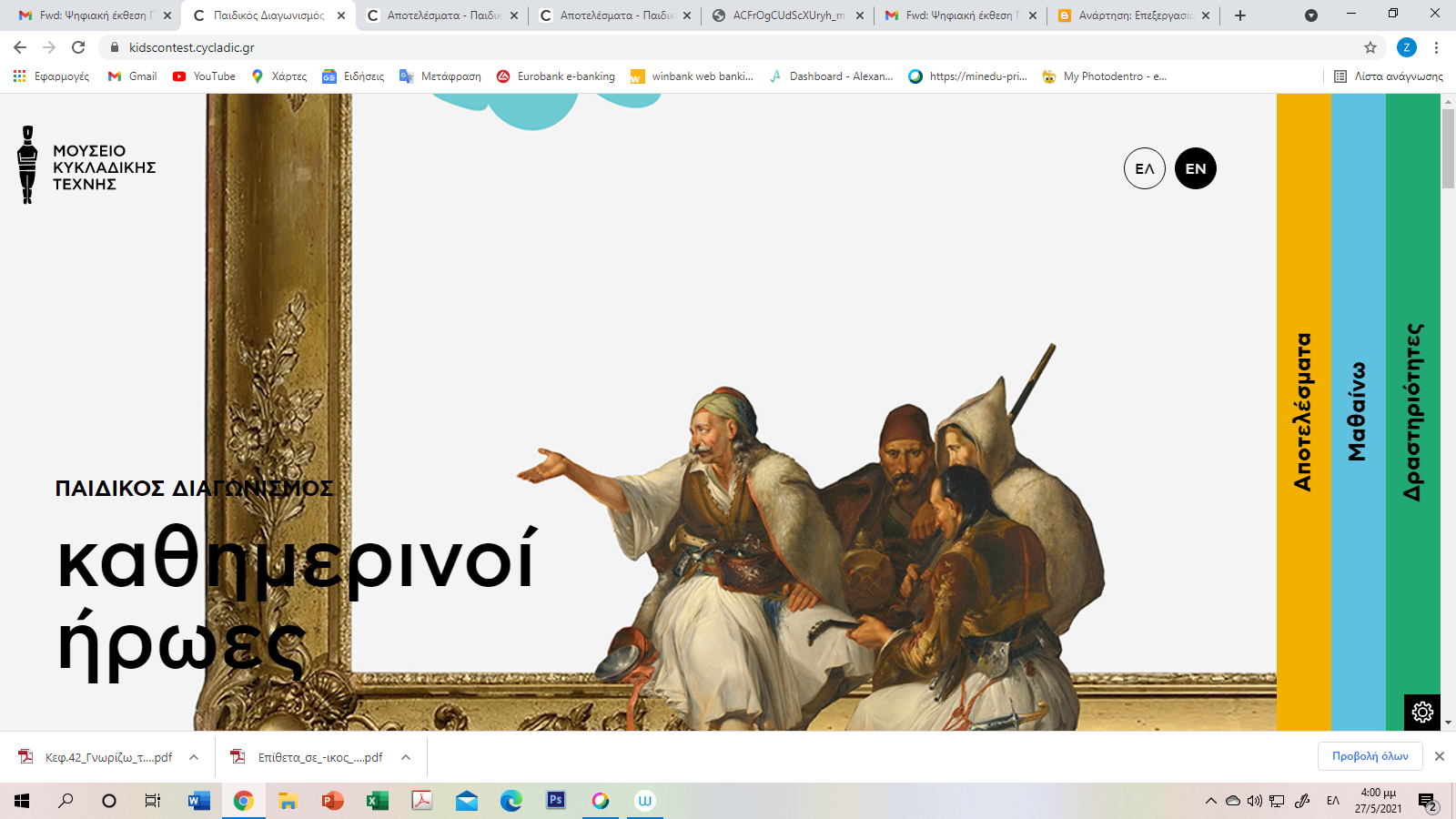The height and width of the screenshot is (819, 1456).
Task: Open the Windows notification center
Action: point(1428,802)
